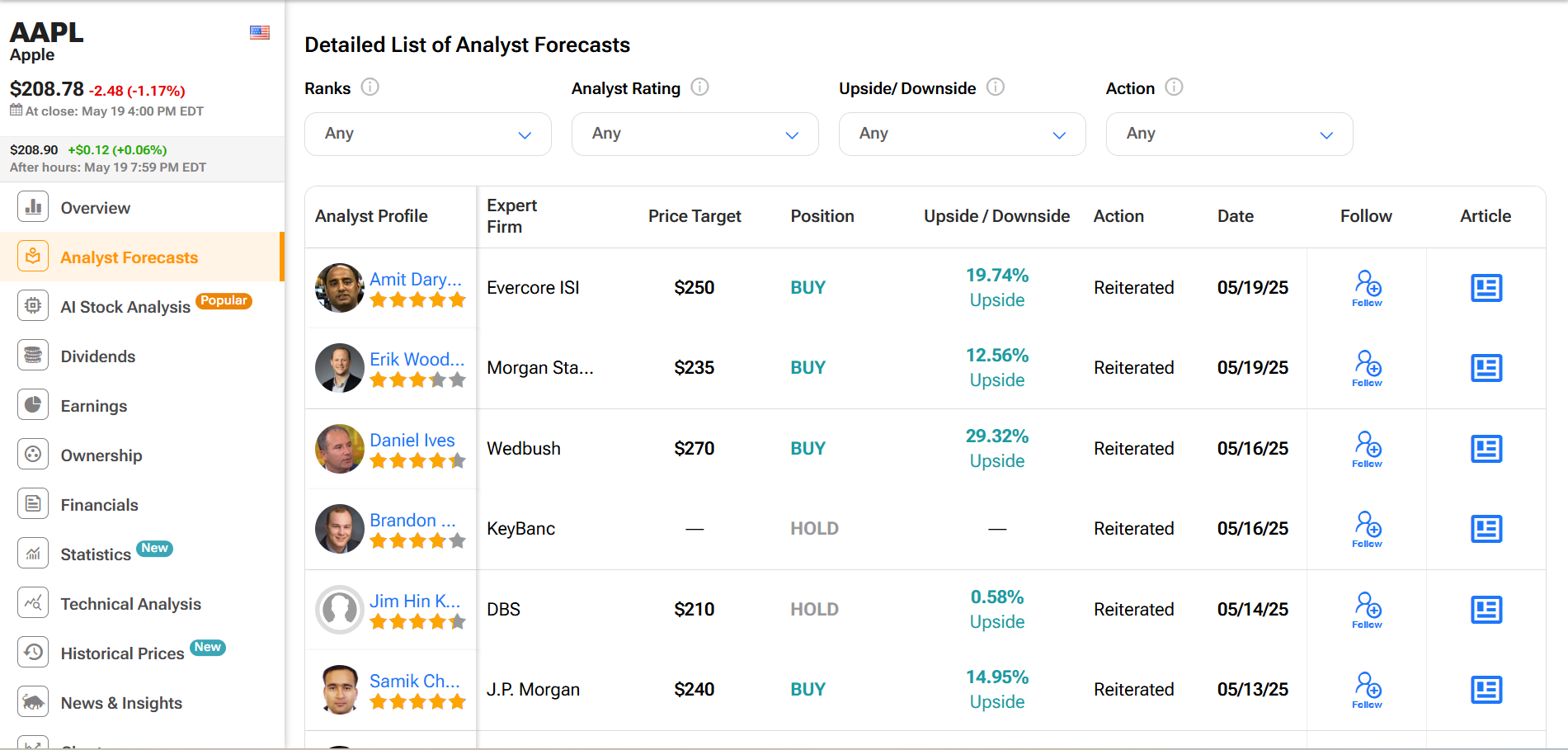Open the J.P. Morgan article icon

click(1486, 690)
